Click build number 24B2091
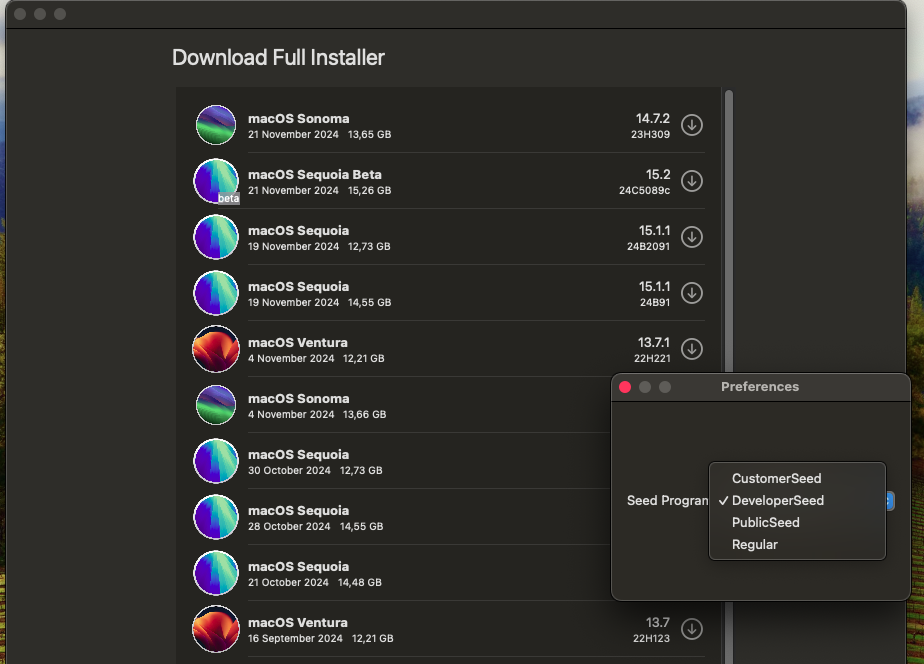The height and width of the screenshot is (664, 924). [648, 246]
